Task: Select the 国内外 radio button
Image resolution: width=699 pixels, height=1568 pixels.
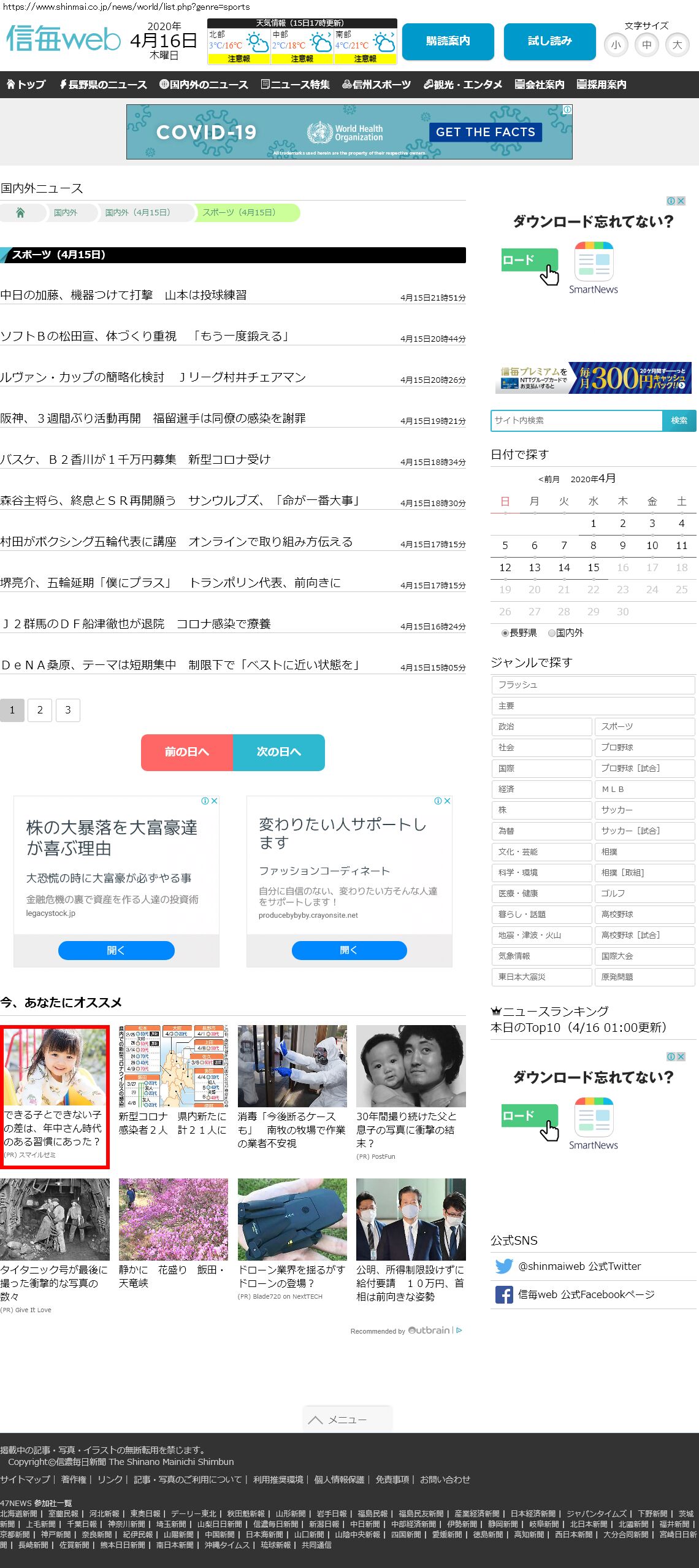Action: click(x=552, y=633)
